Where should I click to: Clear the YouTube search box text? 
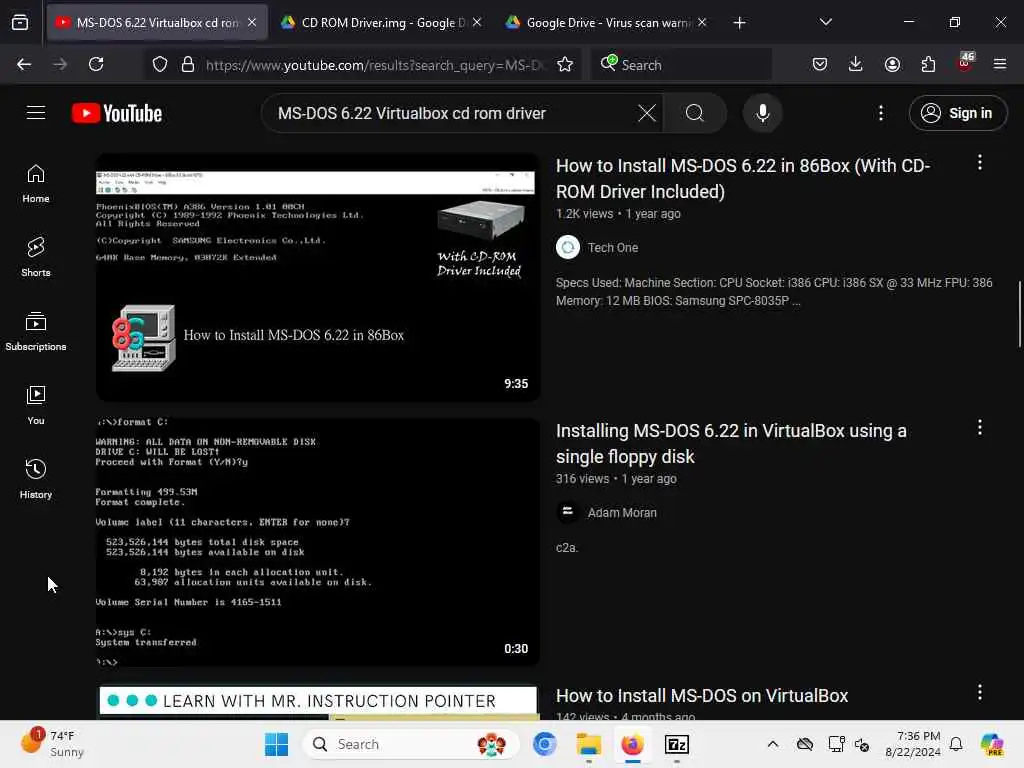(647, 113)
